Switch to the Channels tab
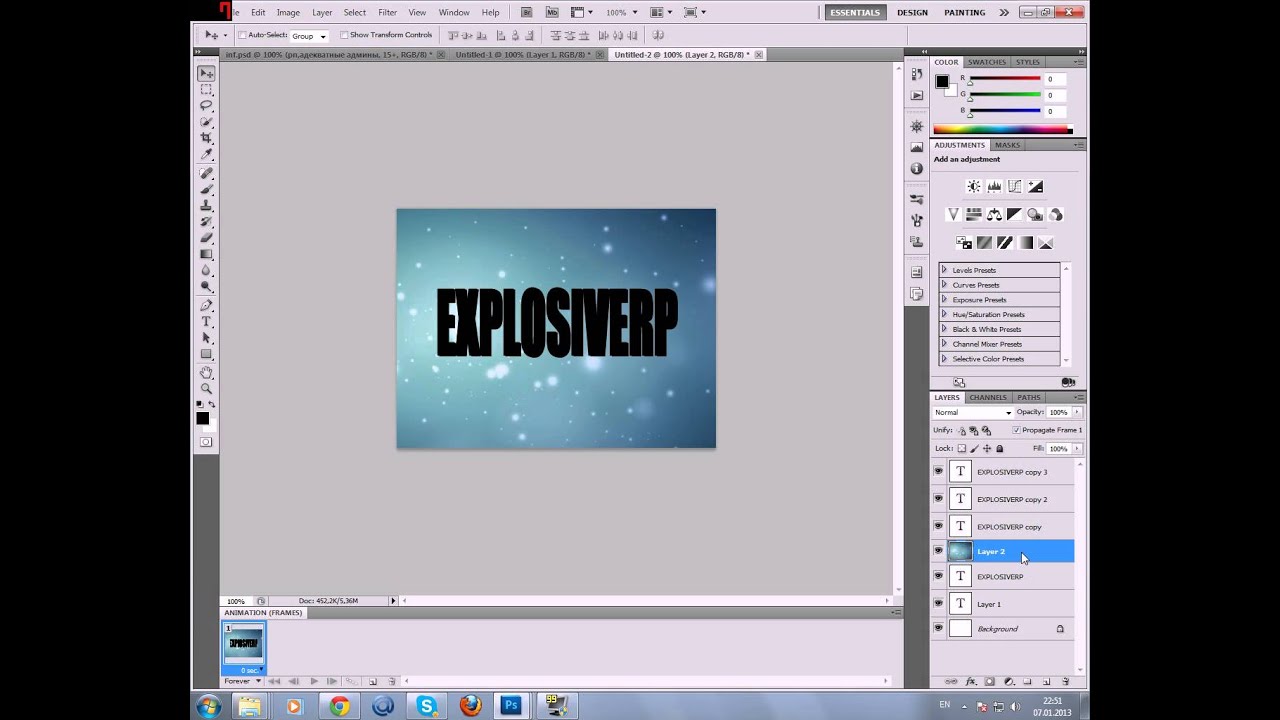 coord(988,397)
